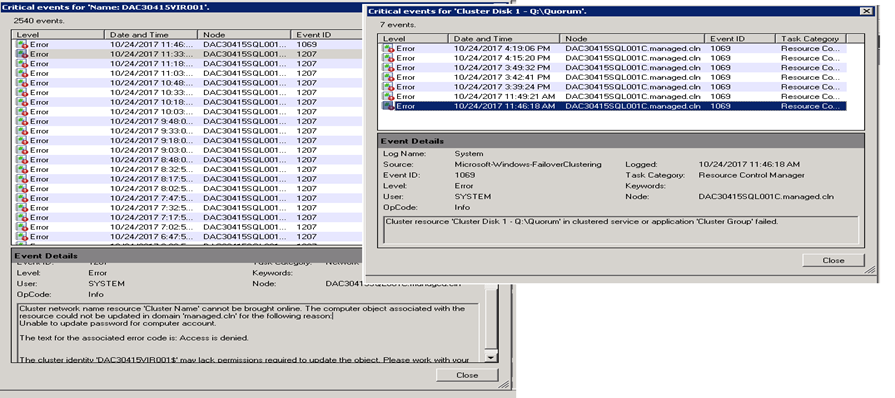
Task: Click the error icon of the 8:32:5 row in the DAC30415VIR001 window
Action: pos(22,169)
